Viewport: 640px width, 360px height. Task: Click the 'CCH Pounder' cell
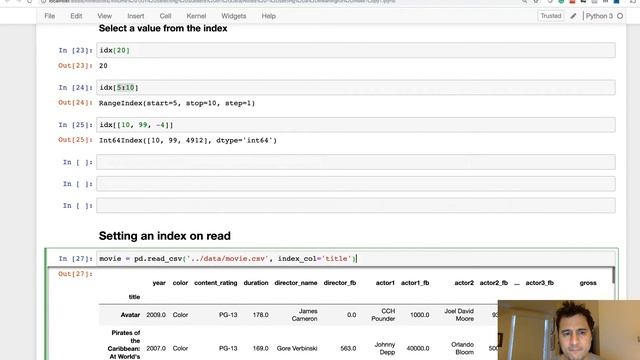pos(383,315)
